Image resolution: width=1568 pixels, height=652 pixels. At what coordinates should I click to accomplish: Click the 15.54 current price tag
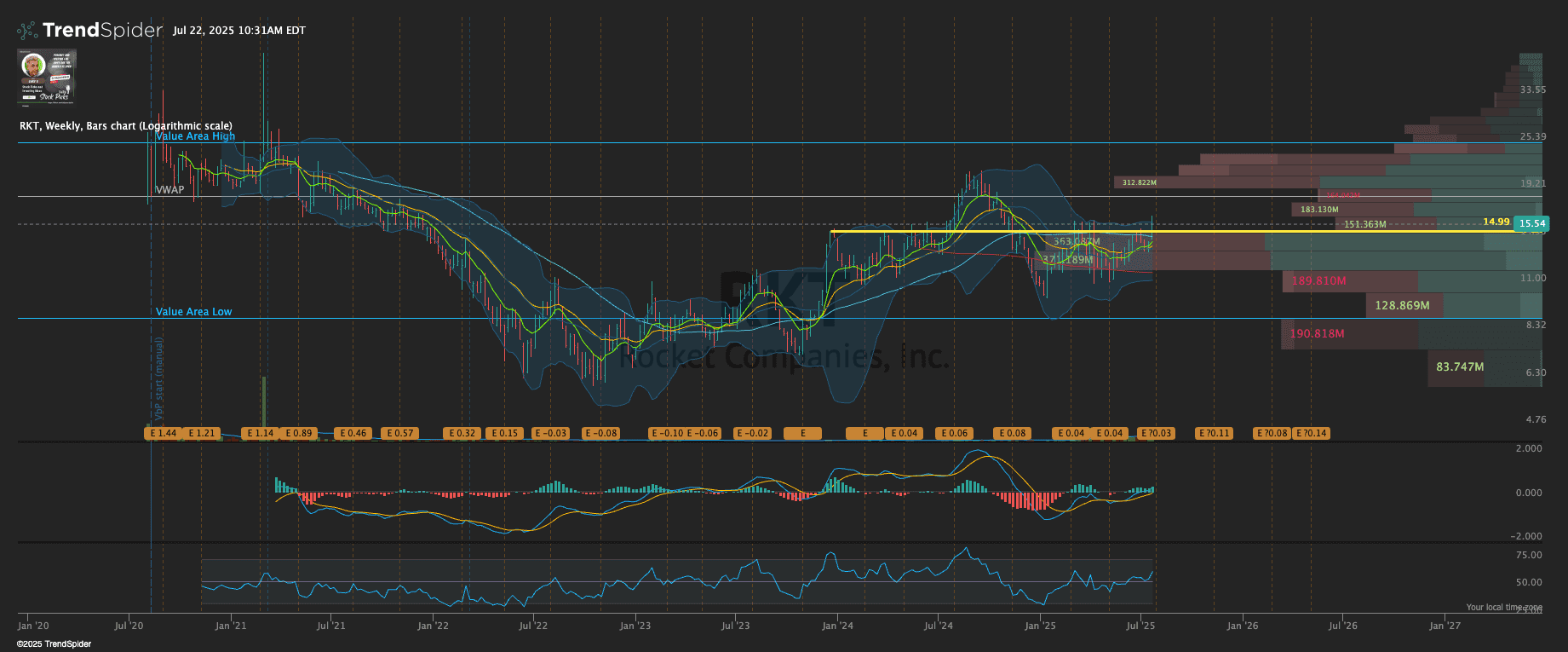tap(1532, 223)
